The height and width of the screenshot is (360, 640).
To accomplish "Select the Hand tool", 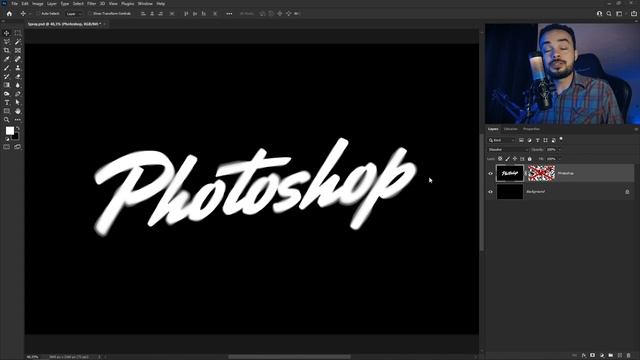I will [18, 111].
